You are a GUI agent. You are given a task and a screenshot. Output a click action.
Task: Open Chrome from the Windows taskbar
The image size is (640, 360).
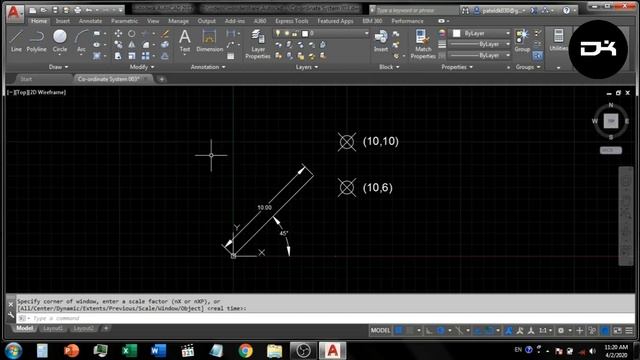click(245, 351)
